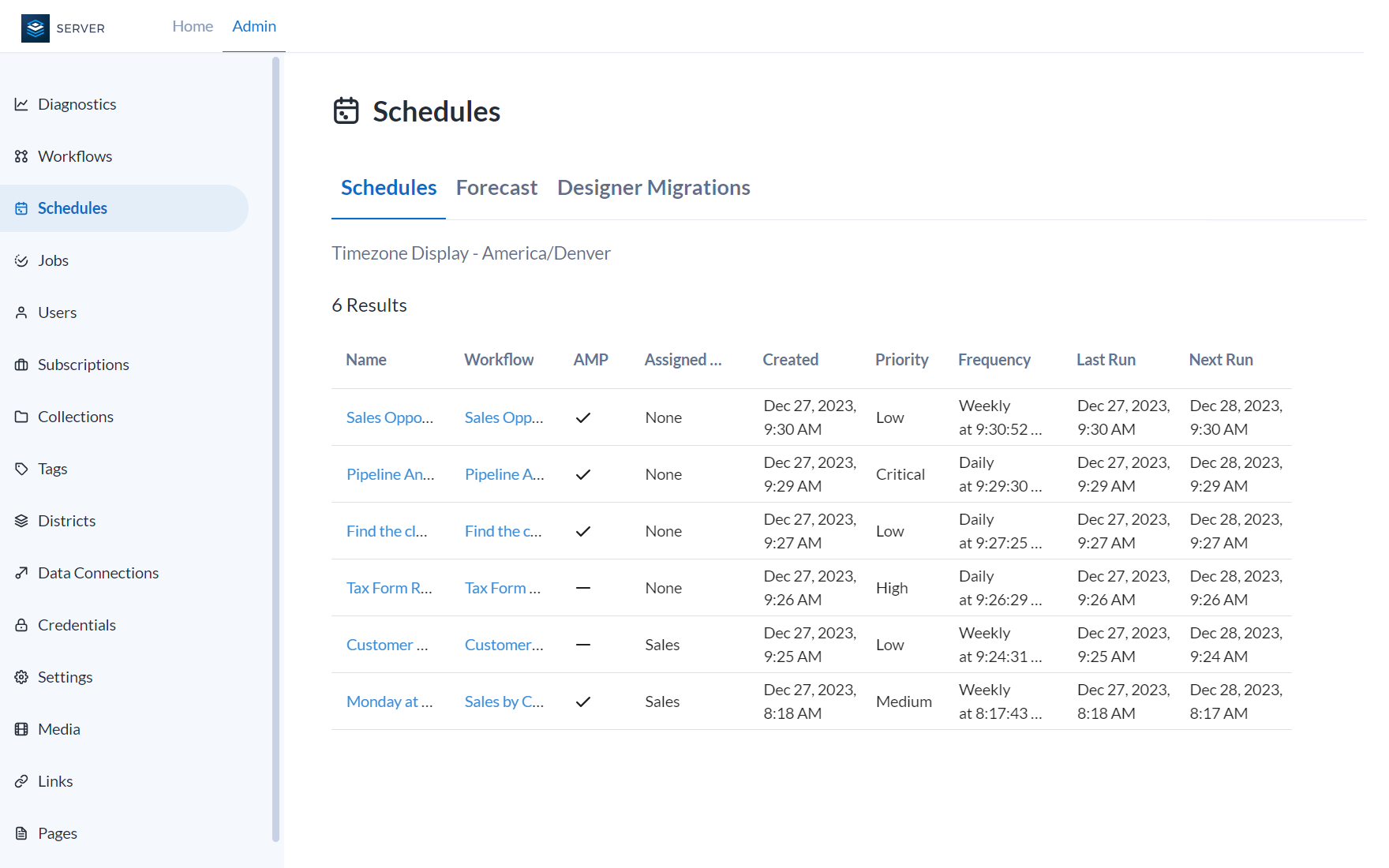Open the Designer Migrations tab

[x=653, y=187]
